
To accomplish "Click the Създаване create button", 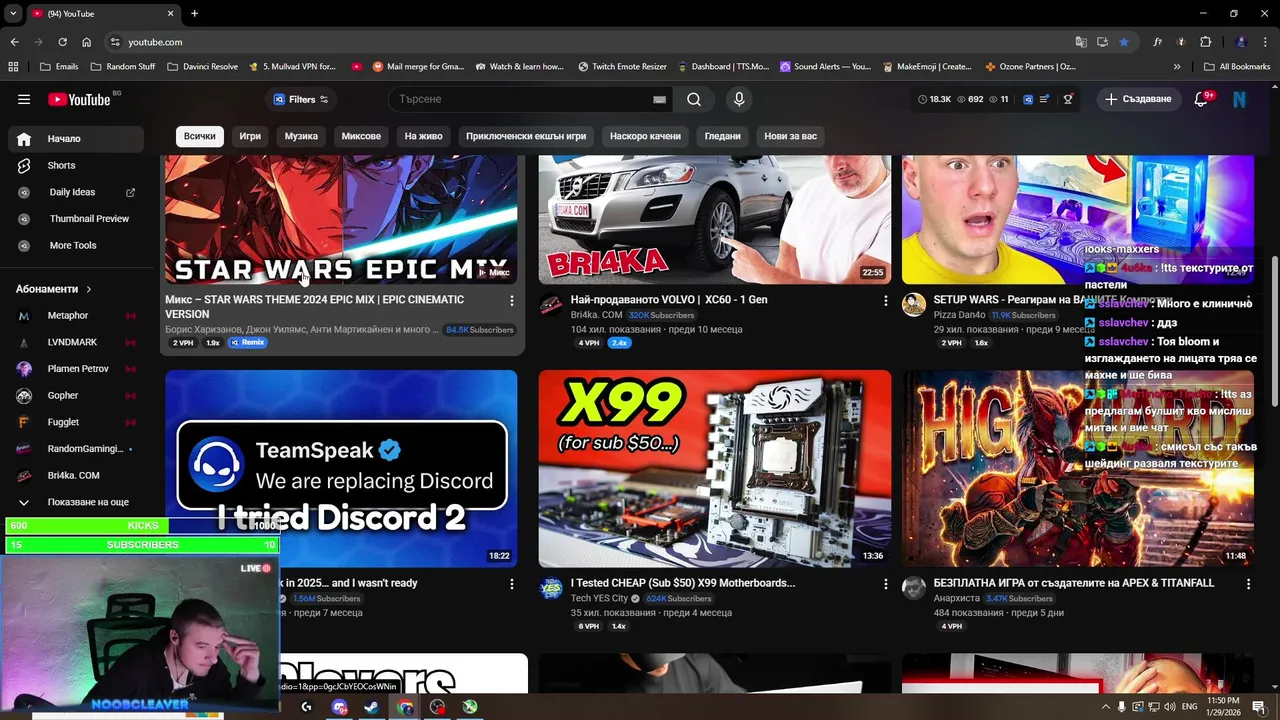I will pyautogui.click(x=1137, y=99).
